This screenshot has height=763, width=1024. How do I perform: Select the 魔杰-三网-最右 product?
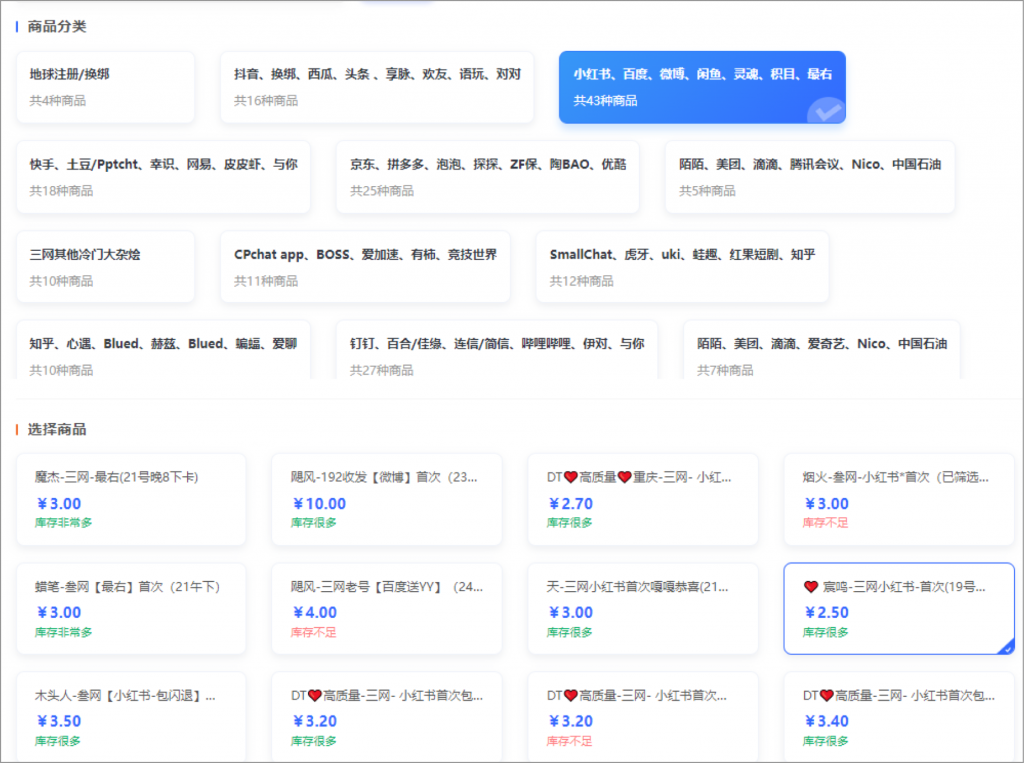click(131, 499)
